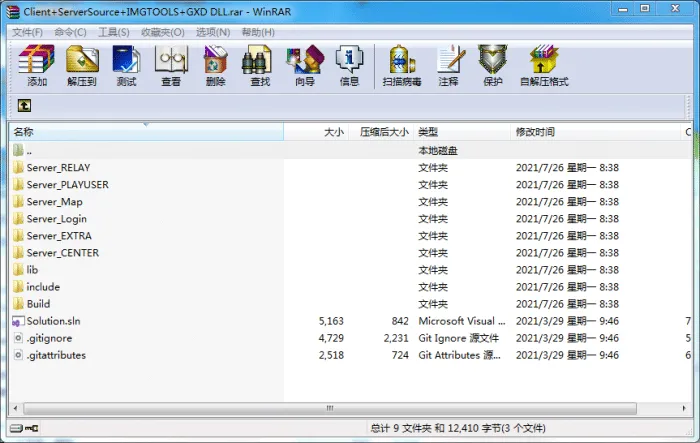Launch the 向导 (Wizard) icon

point(305,65)
